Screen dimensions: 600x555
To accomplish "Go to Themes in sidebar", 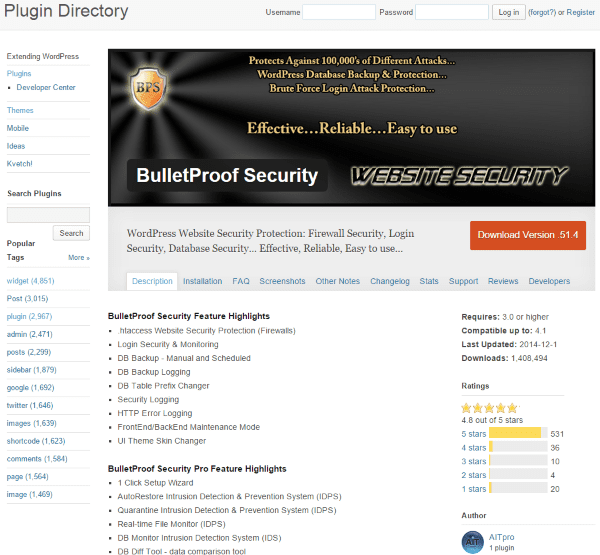I will tap(20, 111).
